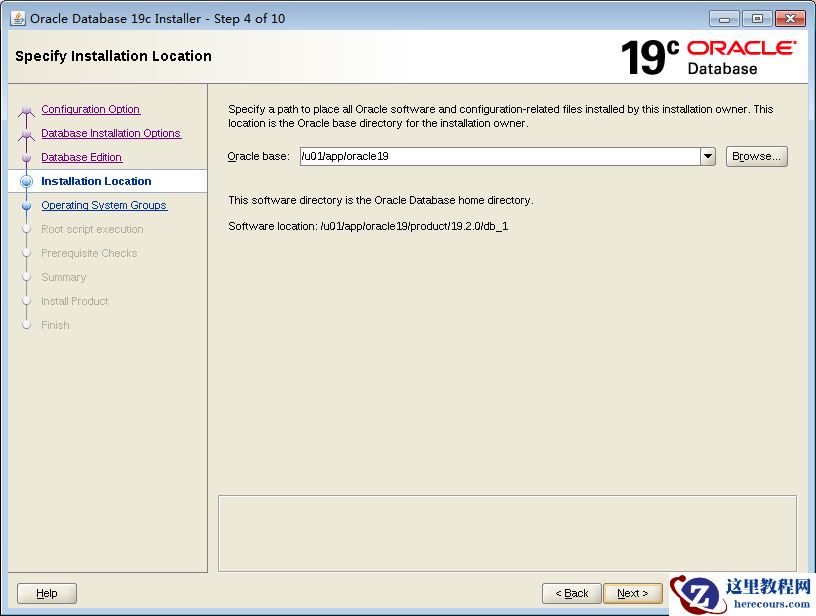Go to Database Installation Options step

111,133
